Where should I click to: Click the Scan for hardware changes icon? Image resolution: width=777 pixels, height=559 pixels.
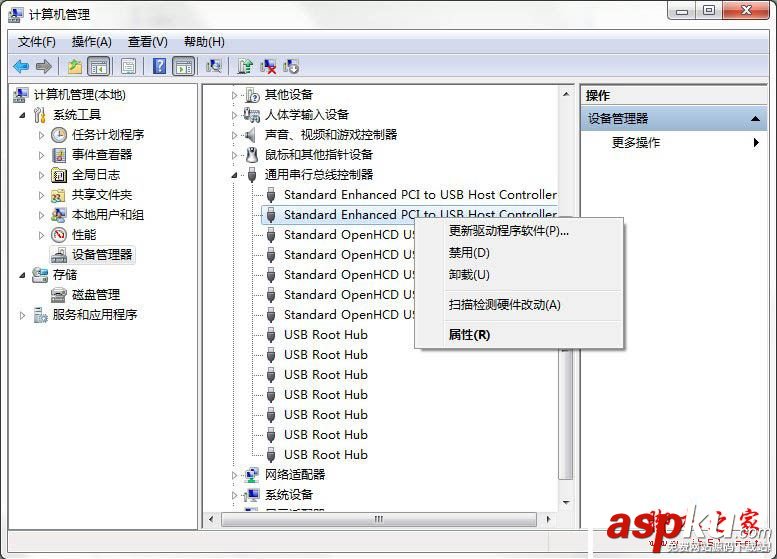[x=214, y=66]
